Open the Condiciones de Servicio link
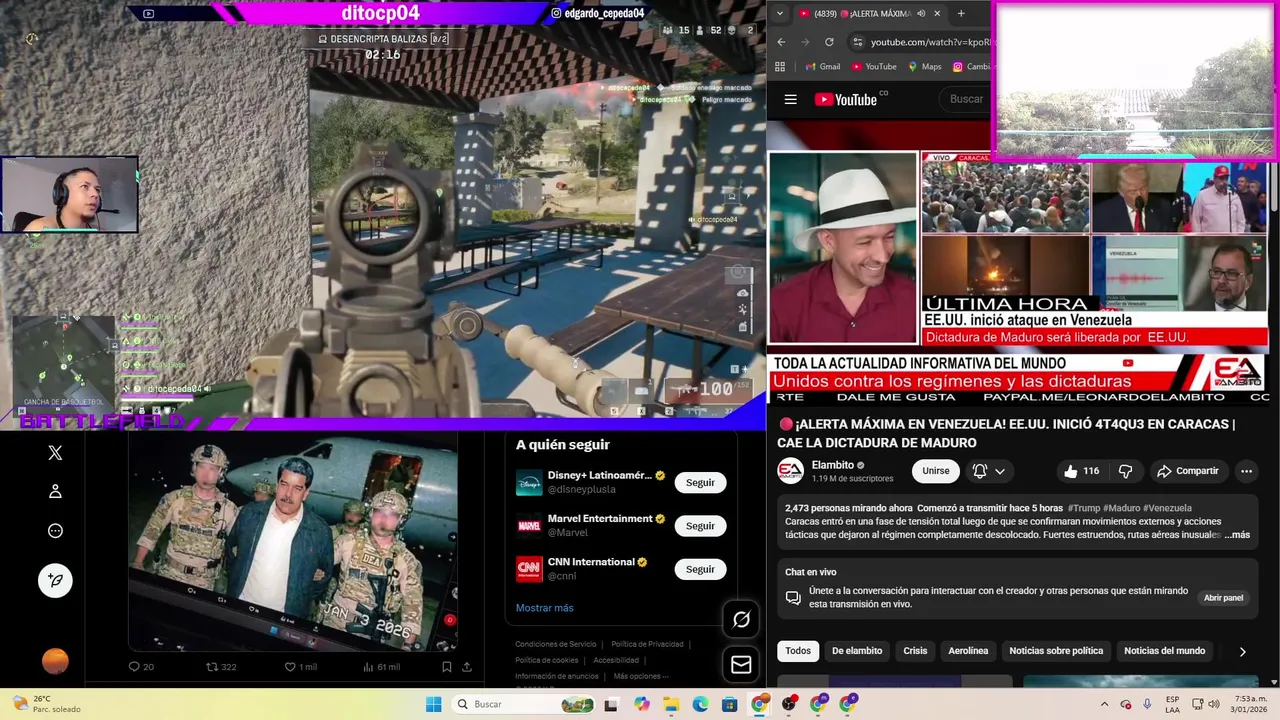 (555, 644)
